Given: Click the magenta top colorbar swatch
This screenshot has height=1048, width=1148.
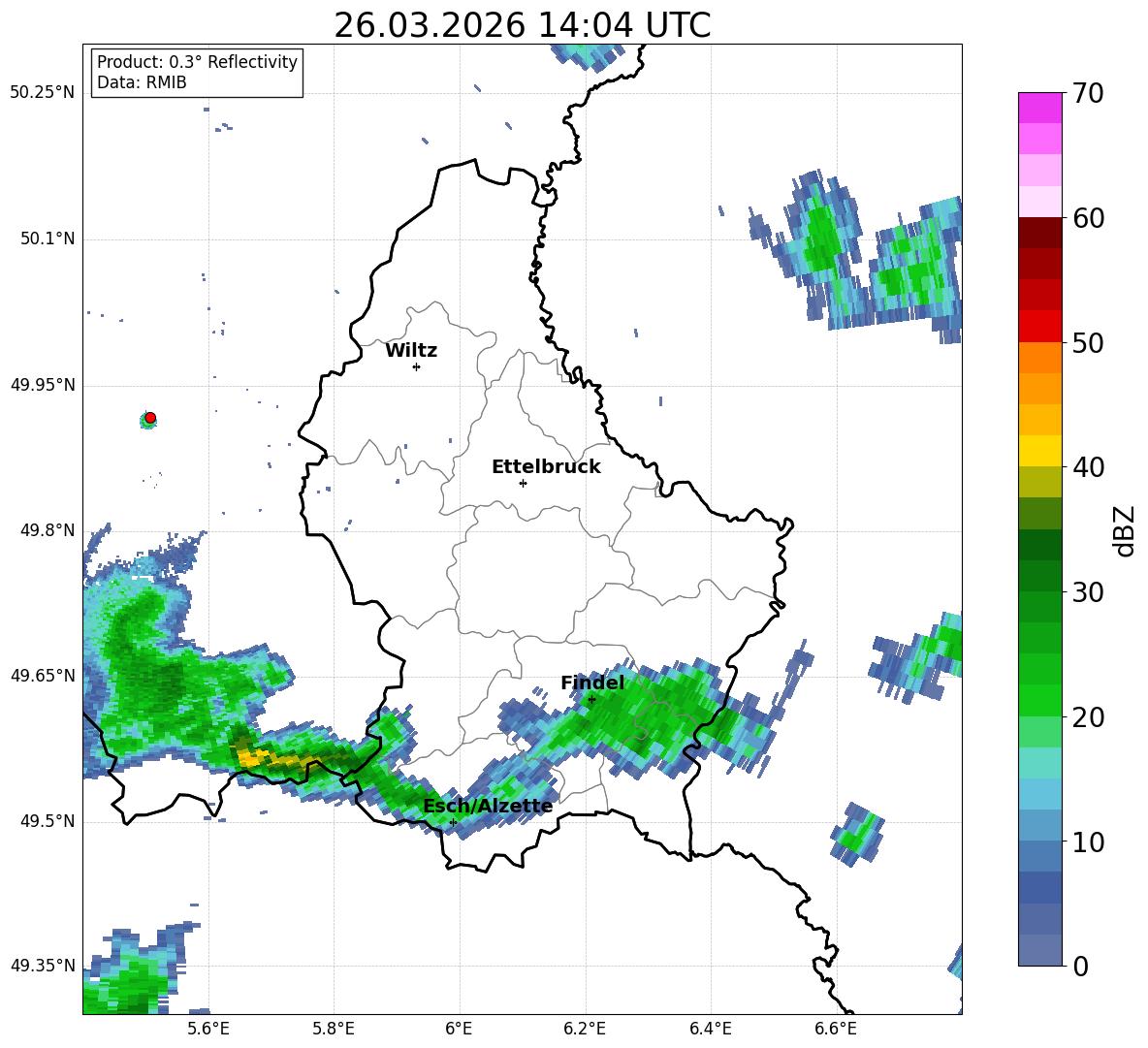Looking at the screenshot, I should point(1039,108).
